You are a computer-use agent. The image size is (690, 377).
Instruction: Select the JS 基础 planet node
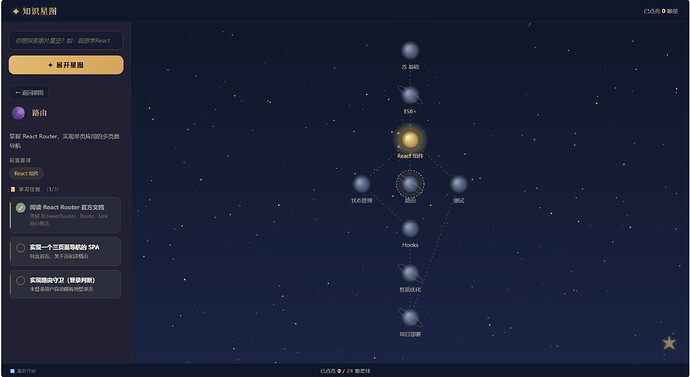[x=410, y=51]
